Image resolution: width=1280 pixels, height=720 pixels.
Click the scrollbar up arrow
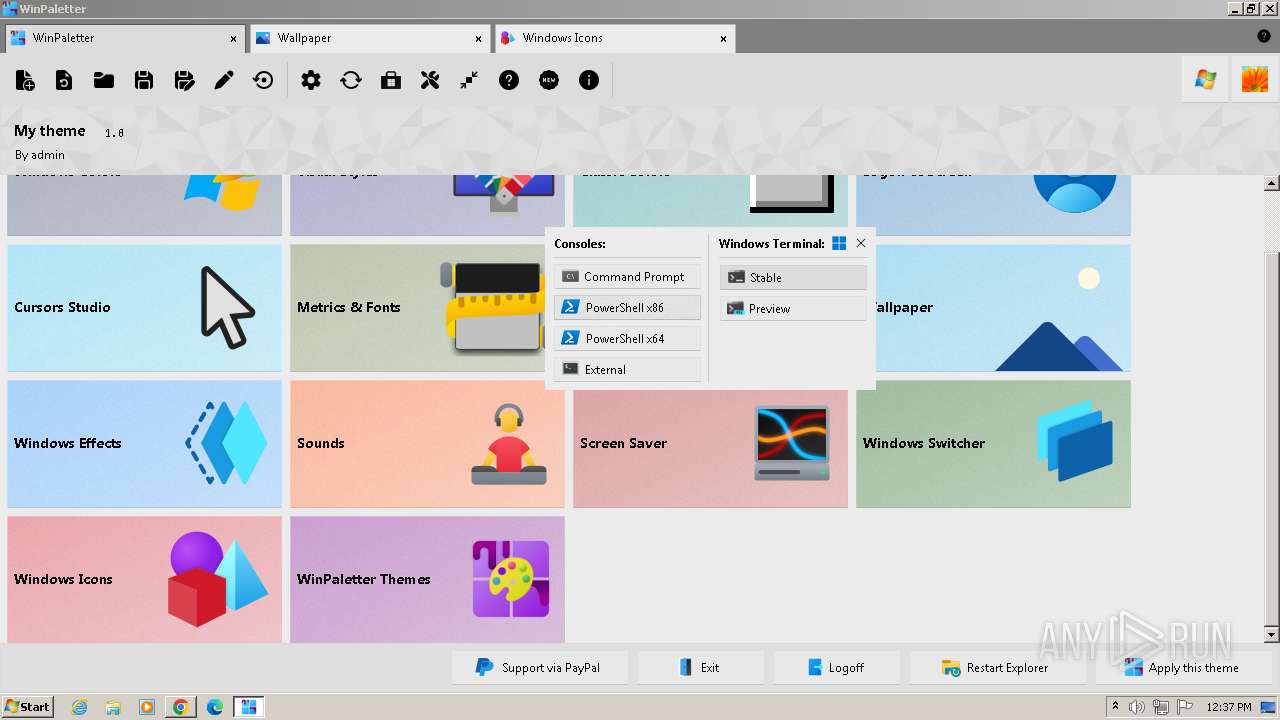(x=1272, y=183)
